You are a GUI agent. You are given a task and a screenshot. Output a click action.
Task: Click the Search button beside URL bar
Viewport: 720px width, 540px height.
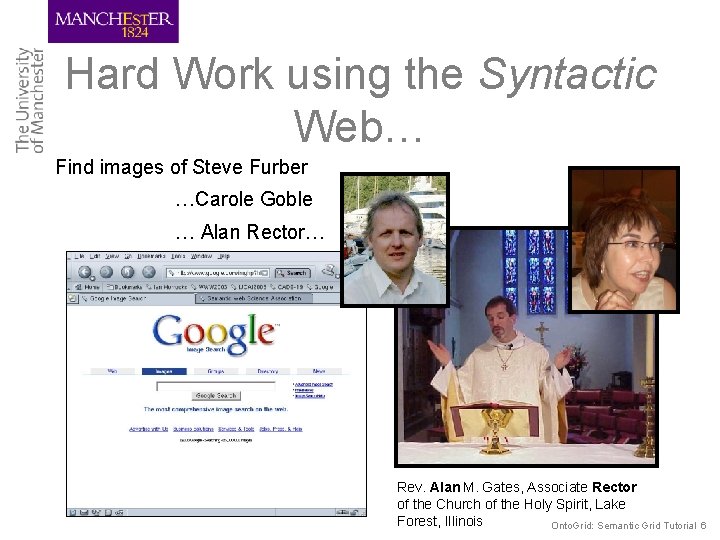pos(293,273)
